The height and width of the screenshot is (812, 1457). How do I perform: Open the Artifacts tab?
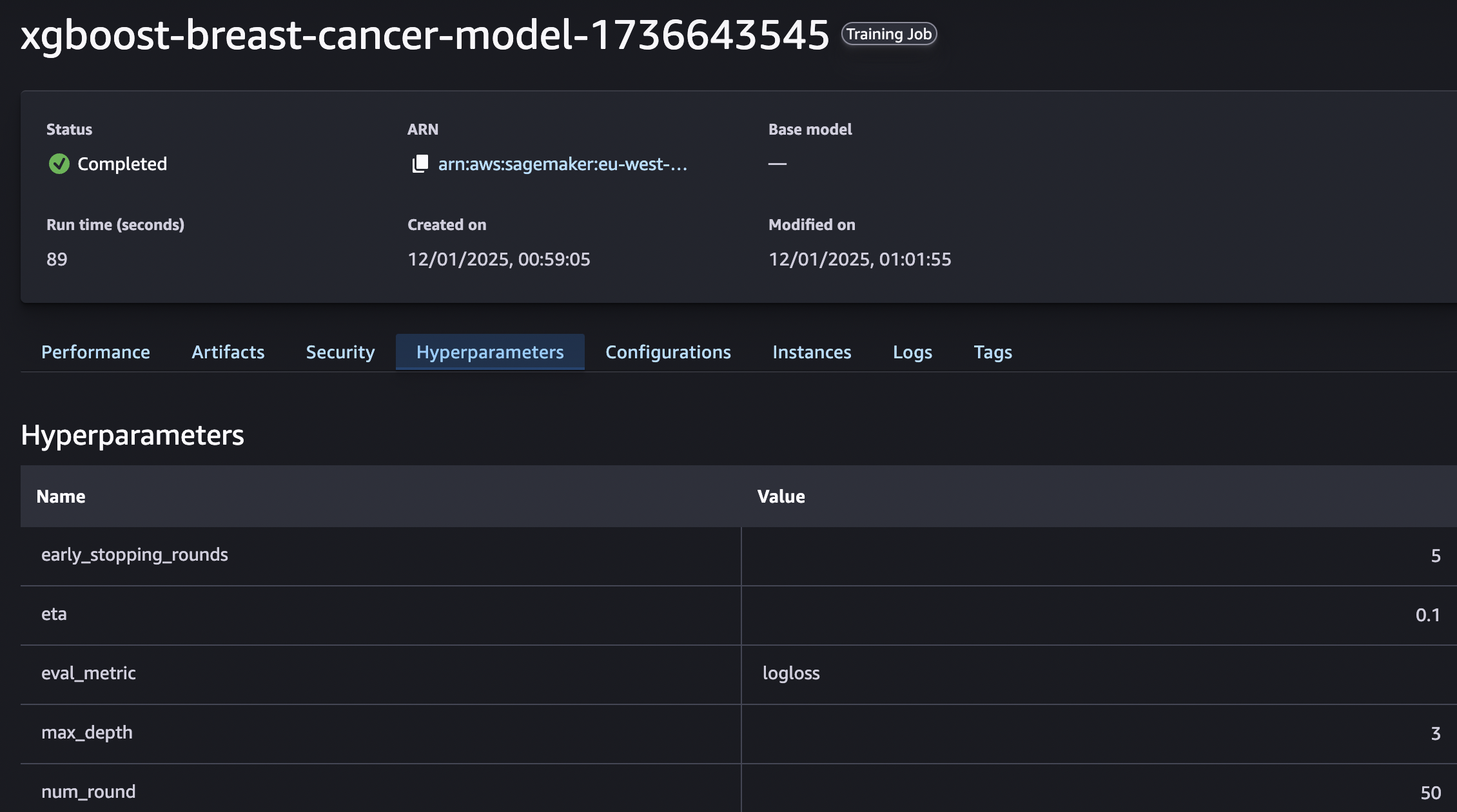point(228,352)
